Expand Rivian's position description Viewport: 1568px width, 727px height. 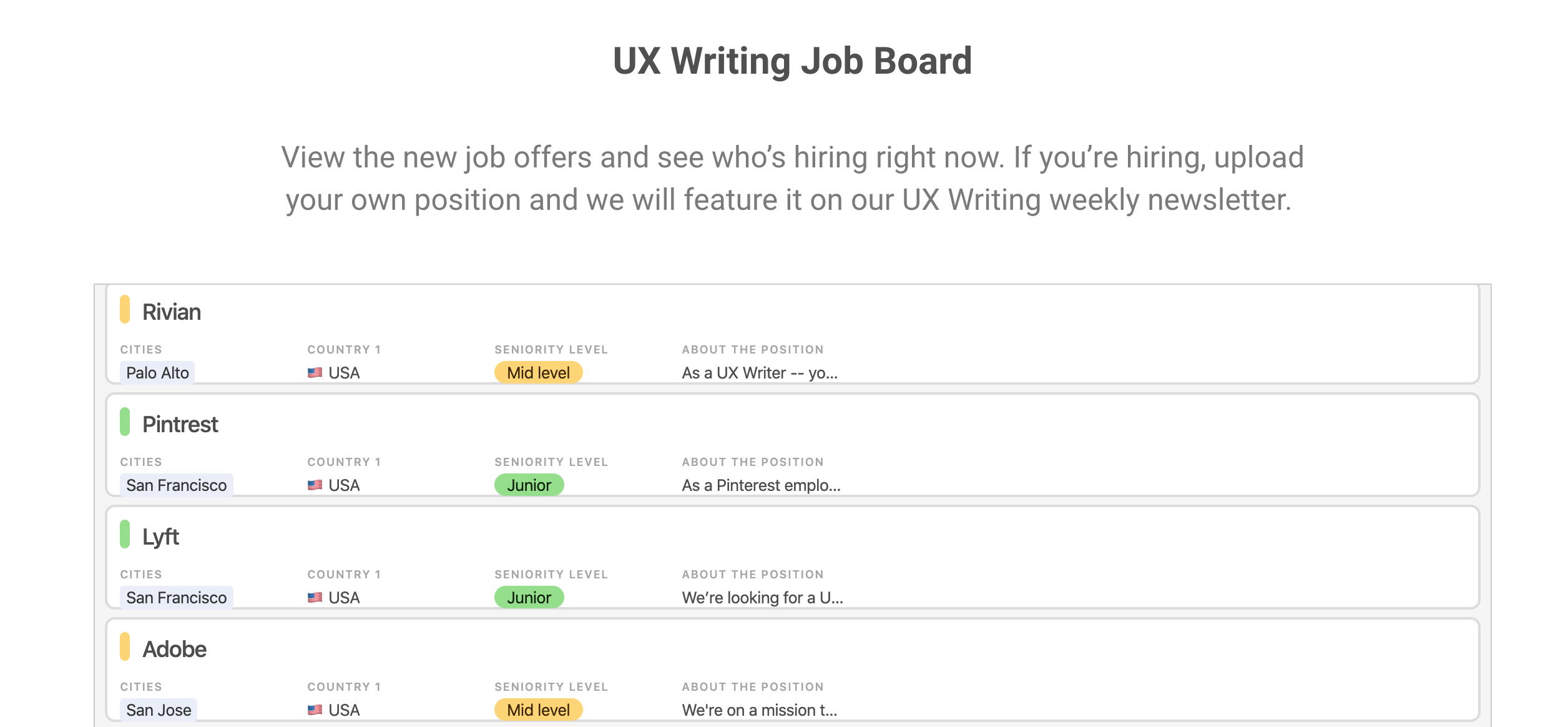click(759, 372)
